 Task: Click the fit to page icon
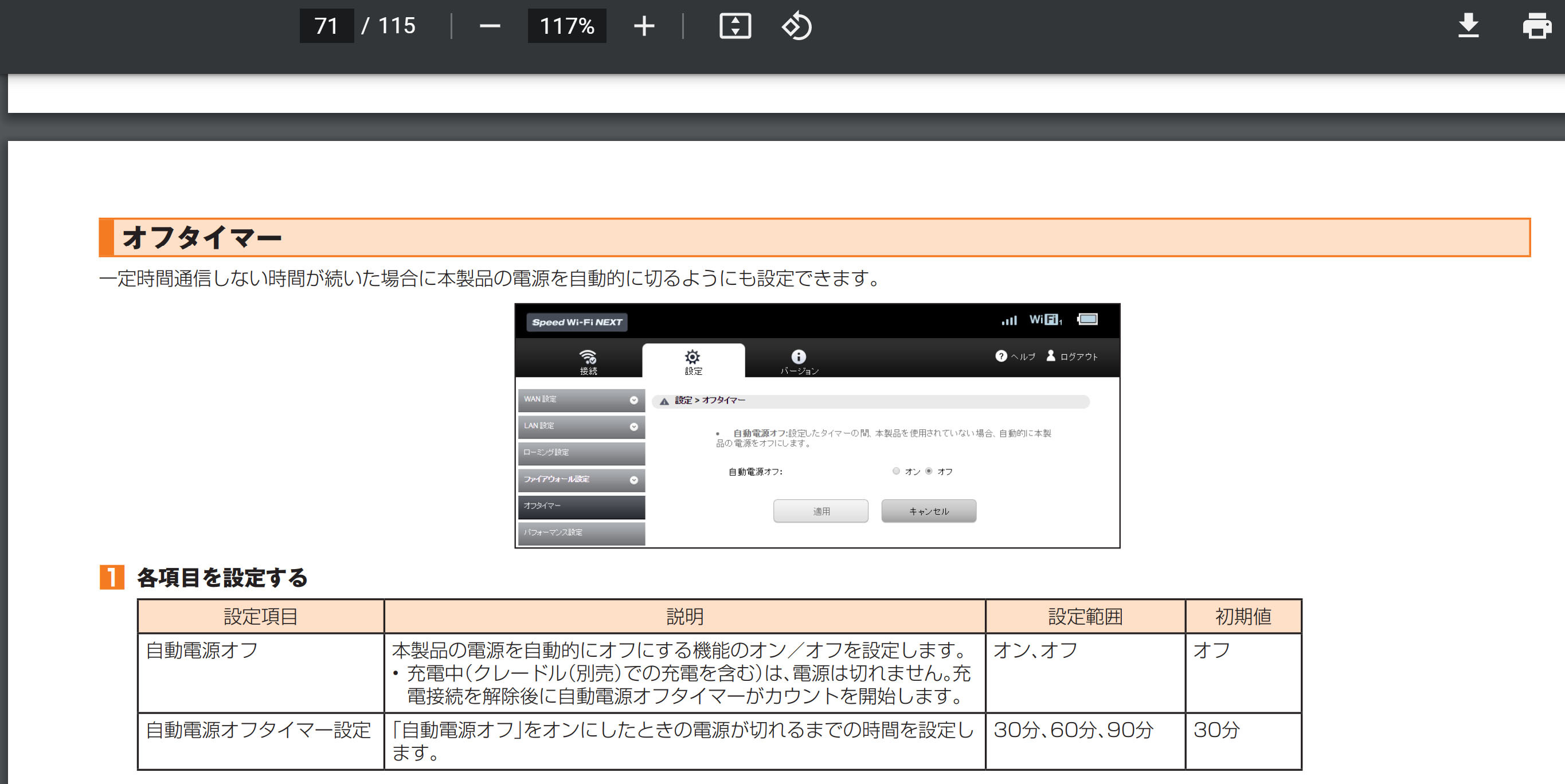pos(735,26)
